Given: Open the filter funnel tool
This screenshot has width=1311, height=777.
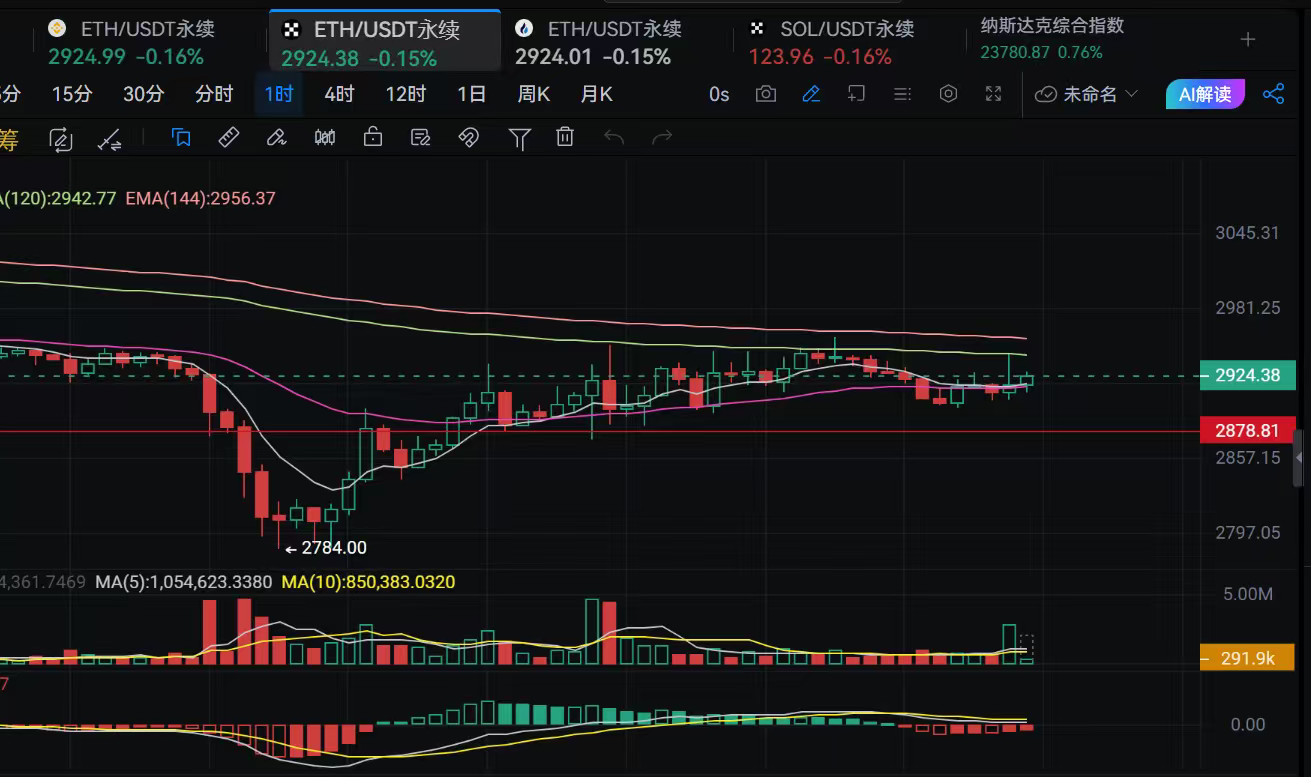Looking at the screenshot, I should (518, 138).
